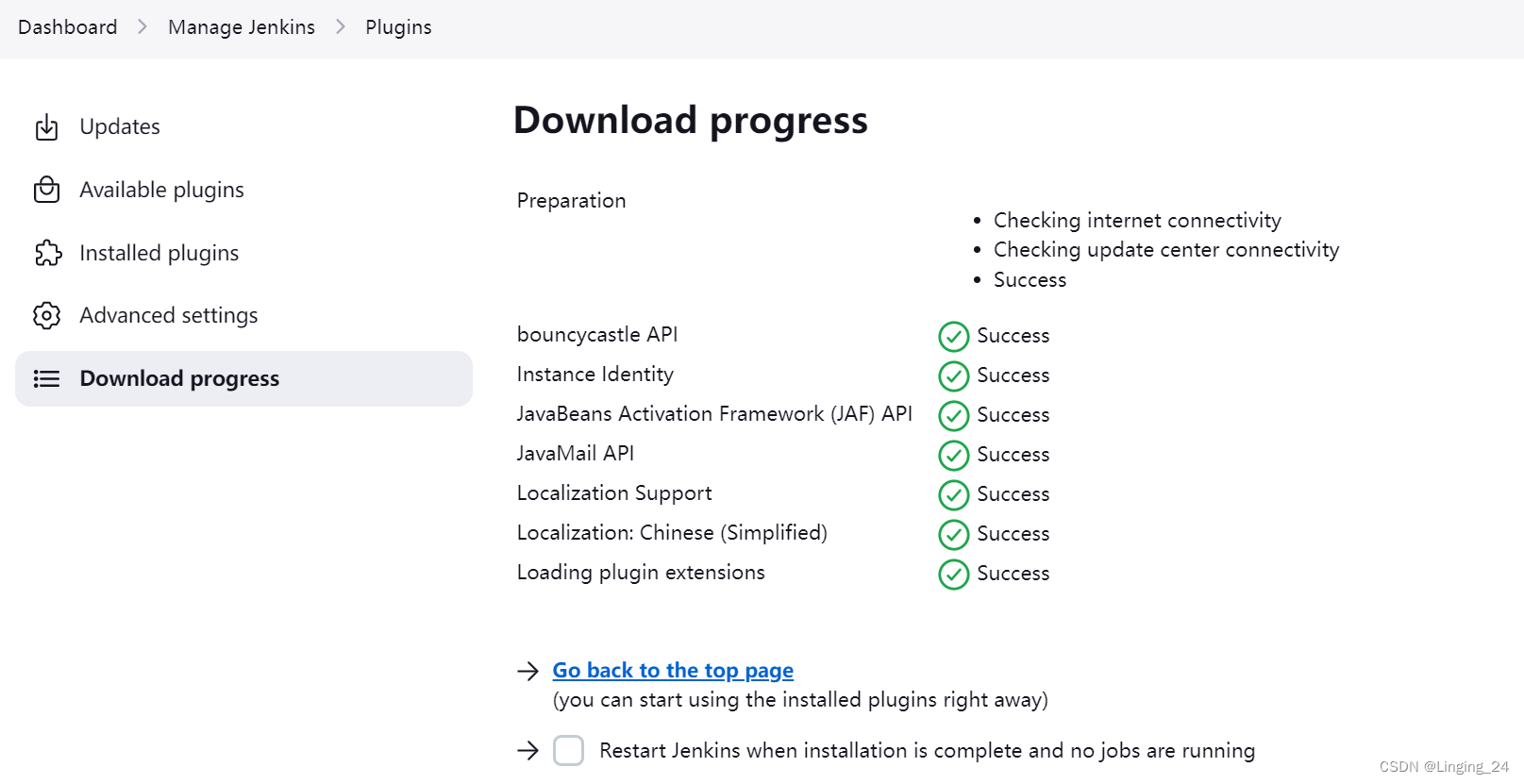The height and width of the screenshot is (784, 1524).
Task: Go to Manage Jenkins breadcrumb link
Action: (x=242, y=26)
